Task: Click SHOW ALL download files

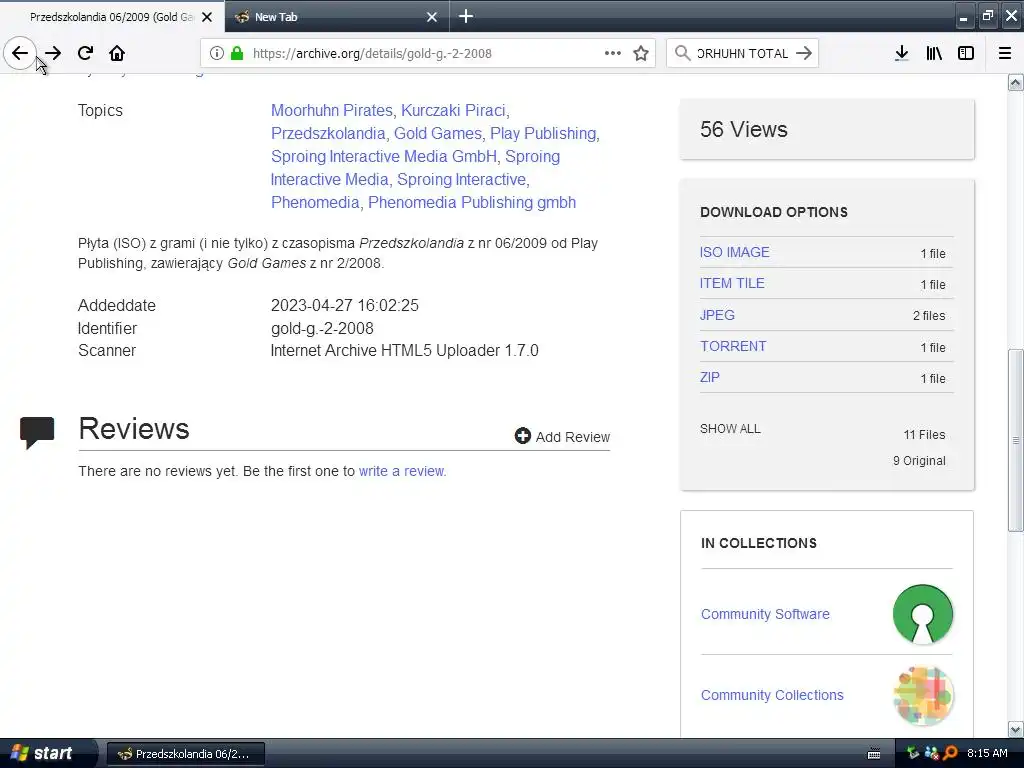Action: [x=730, y=429]
